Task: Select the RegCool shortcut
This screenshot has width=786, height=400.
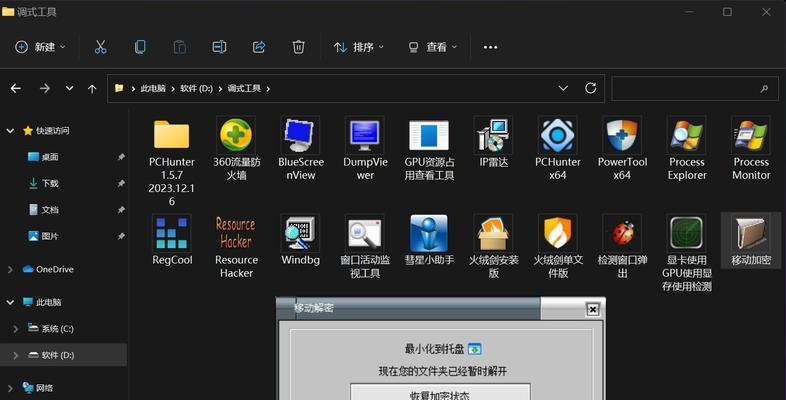Action: pos(171,233)
